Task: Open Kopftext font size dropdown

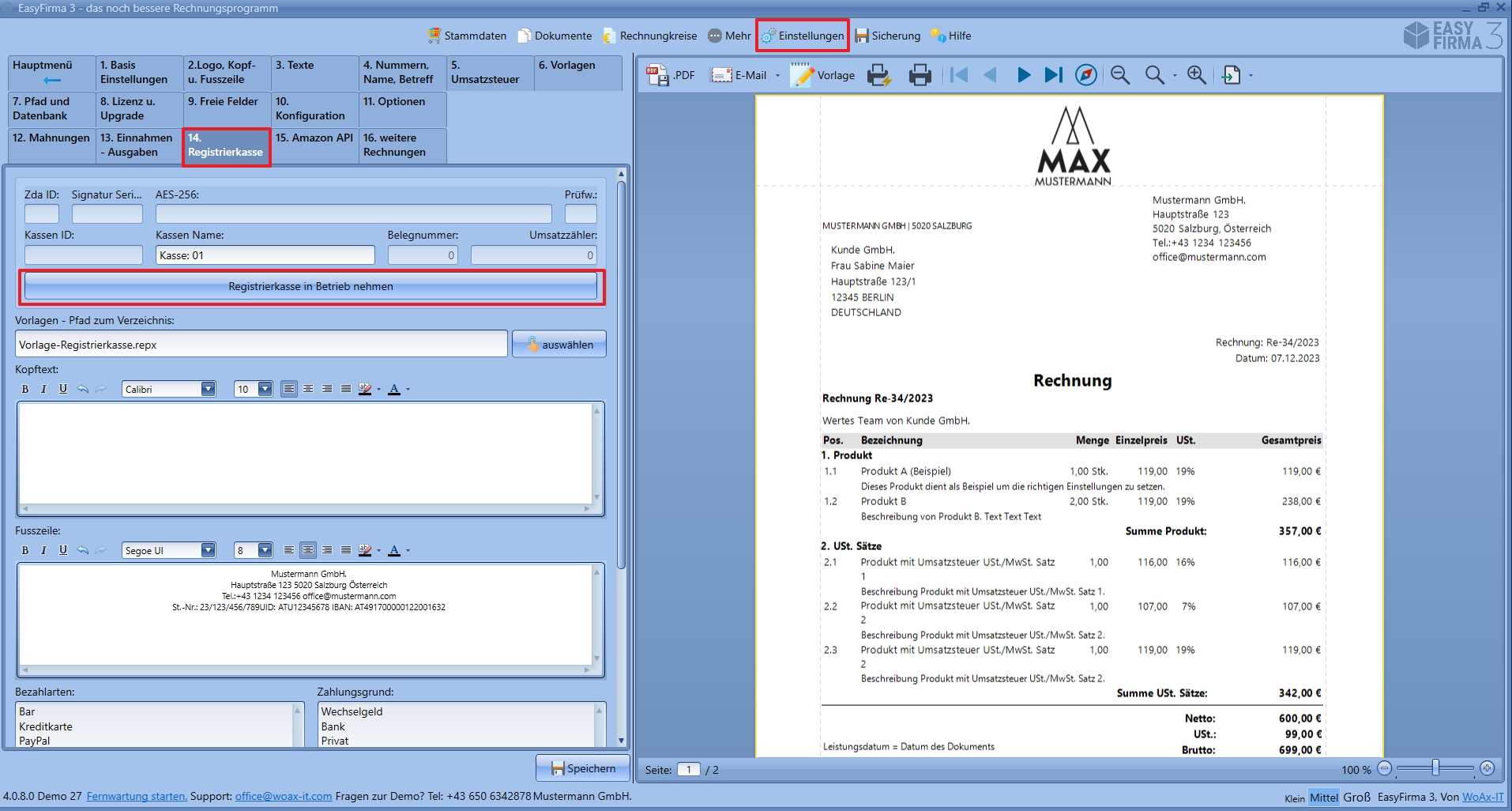Action: click(x=265, y=389)
